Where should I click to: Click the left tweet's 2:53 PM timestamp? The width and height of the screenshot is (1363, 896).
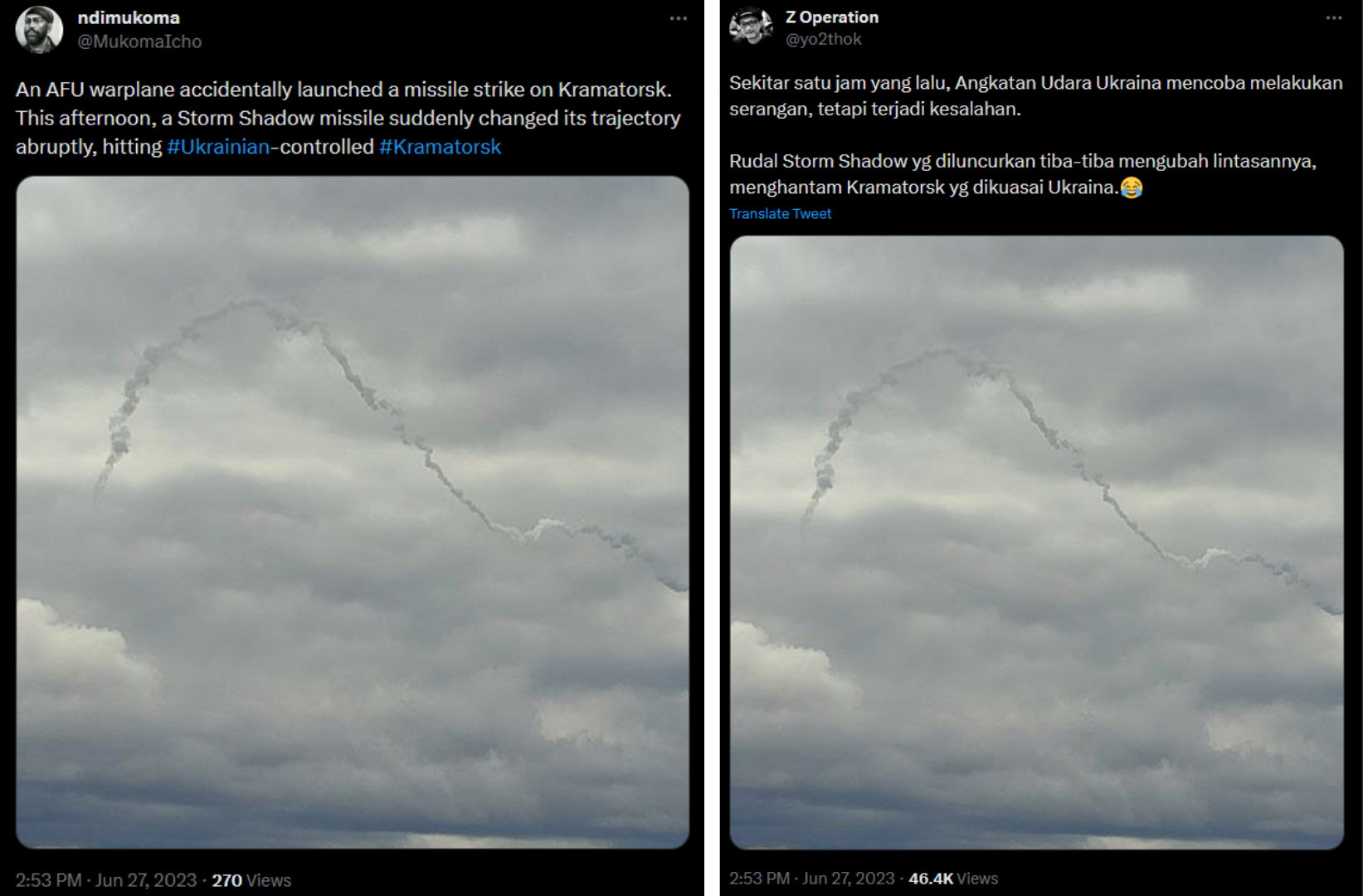click(x=48, y=880)
